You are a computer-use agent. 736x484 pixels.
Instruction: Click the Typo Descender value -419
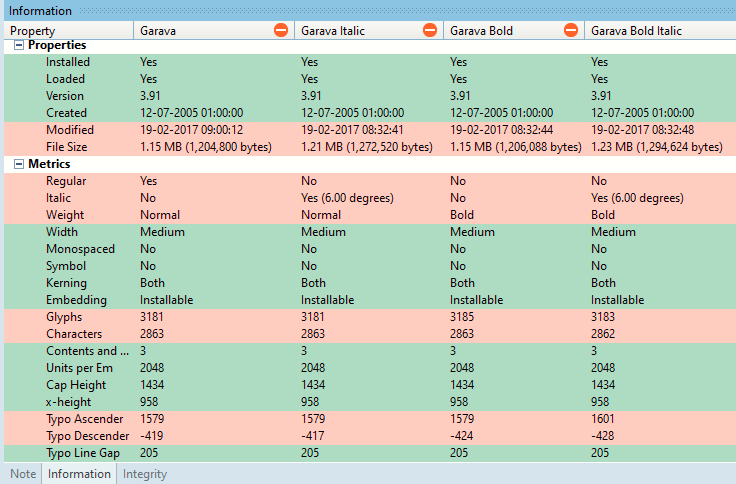tap(152, 436)
